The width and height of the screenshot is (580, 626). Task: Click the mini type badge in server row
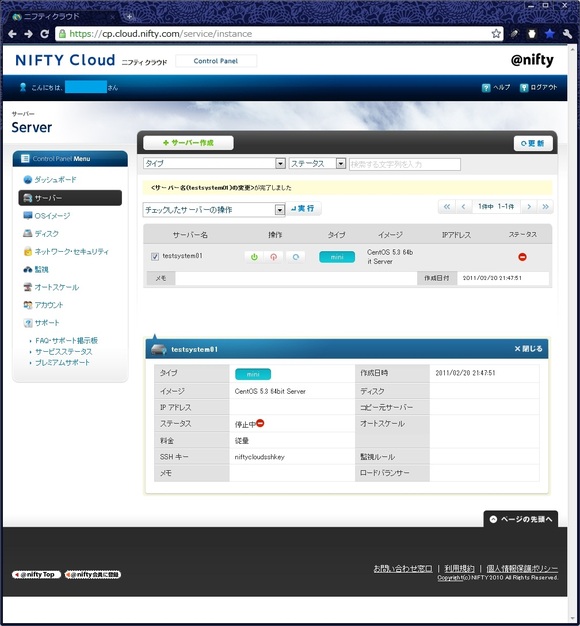click(337, 257)
